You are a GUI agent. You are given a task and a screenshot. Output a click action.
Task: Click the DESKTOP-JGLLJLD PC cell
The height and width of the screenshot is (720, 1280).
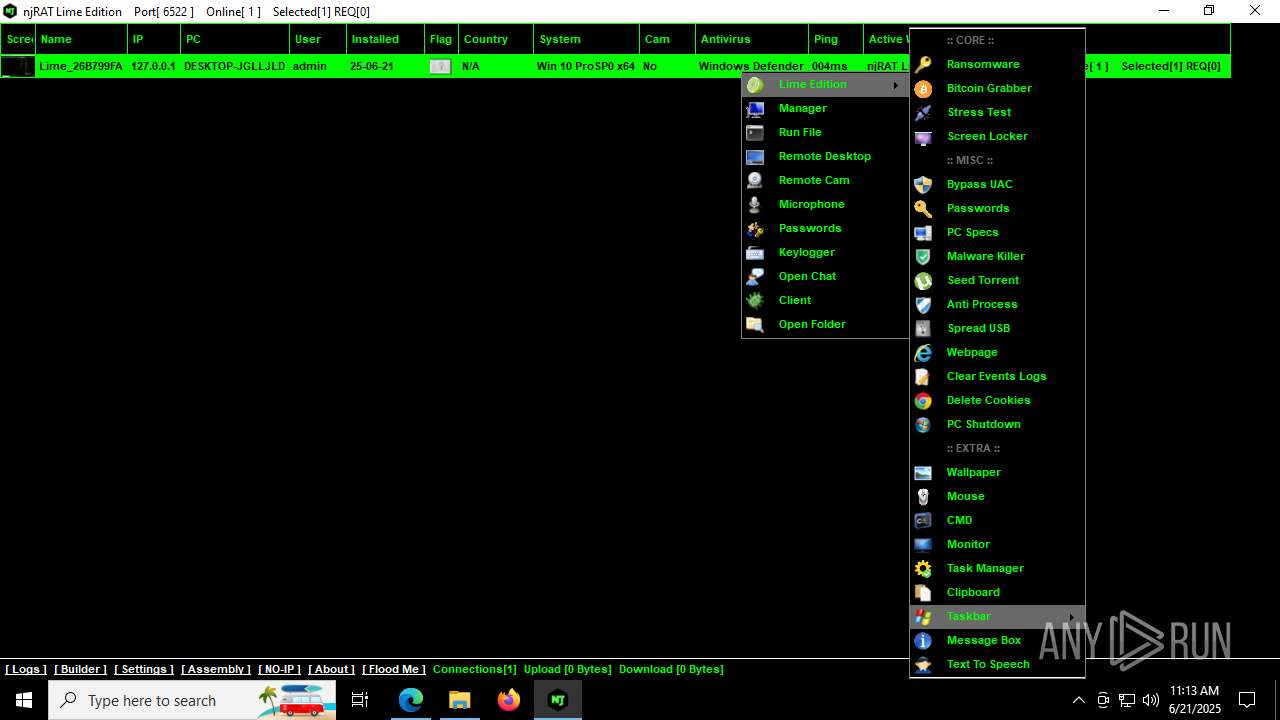pyautogui.click(x=235, y=66)
